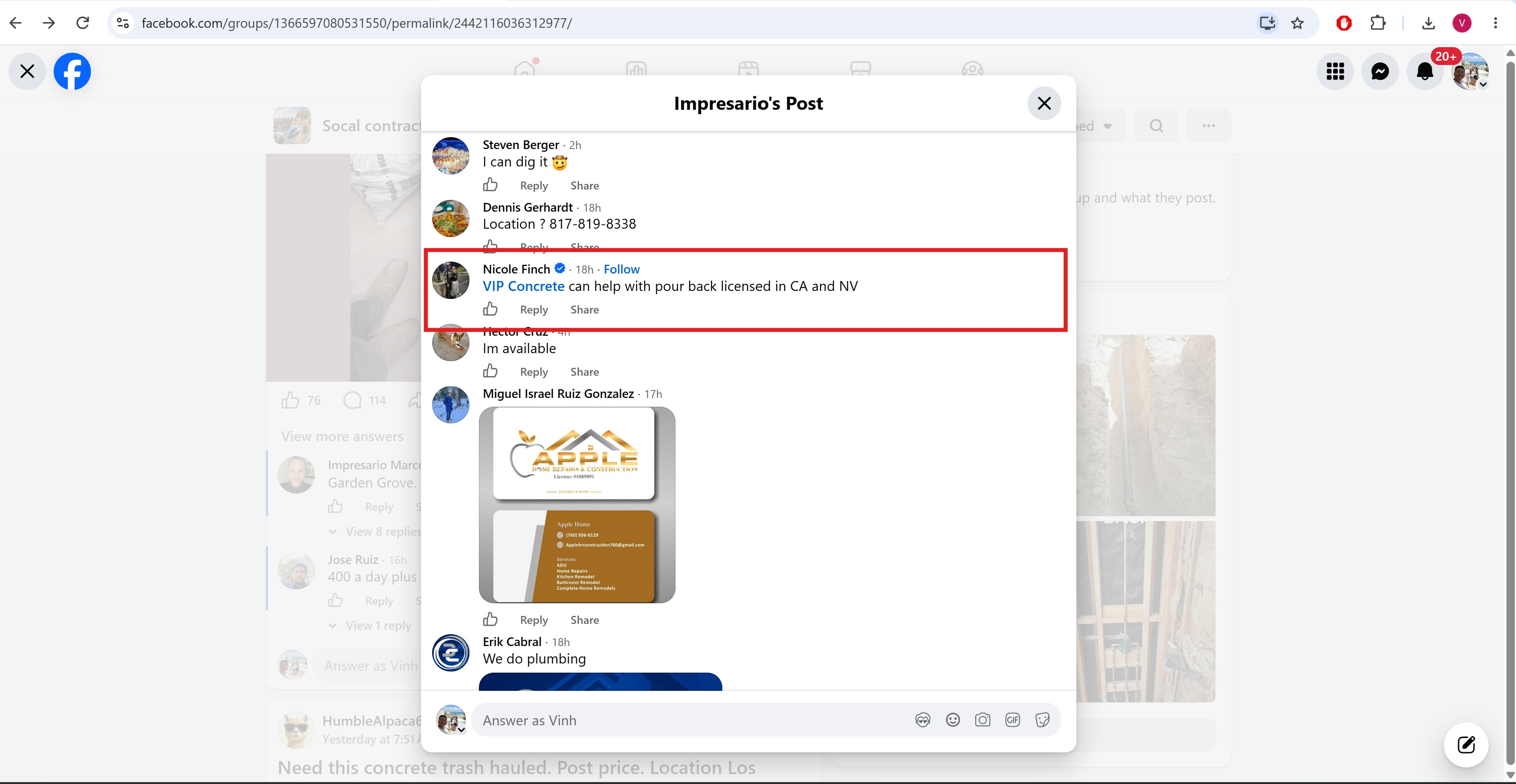
Task: Click the like icon with 76 count
Action: point(290,400)
